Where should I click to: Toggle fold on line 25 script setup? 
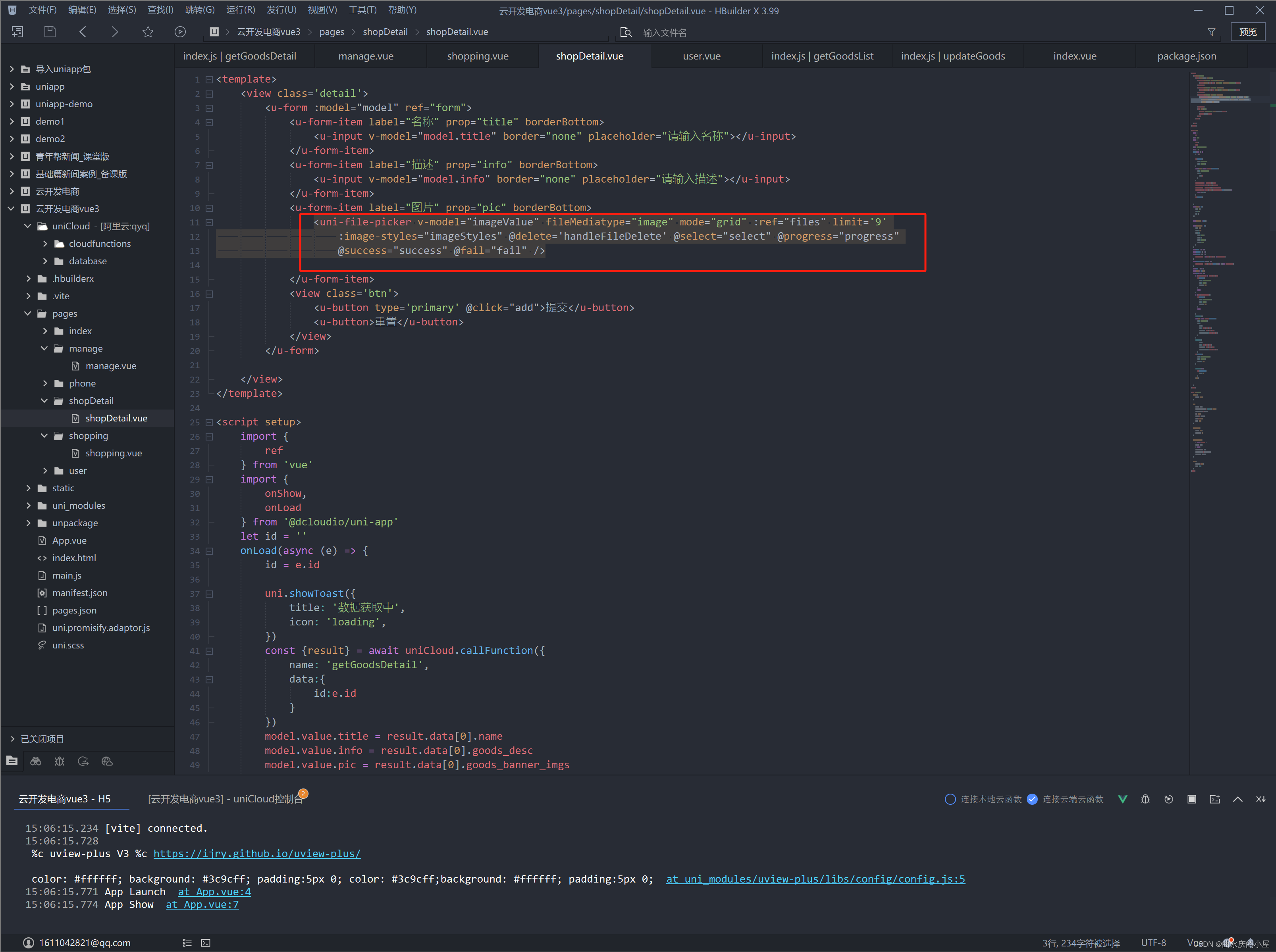[x=209, y=422]
